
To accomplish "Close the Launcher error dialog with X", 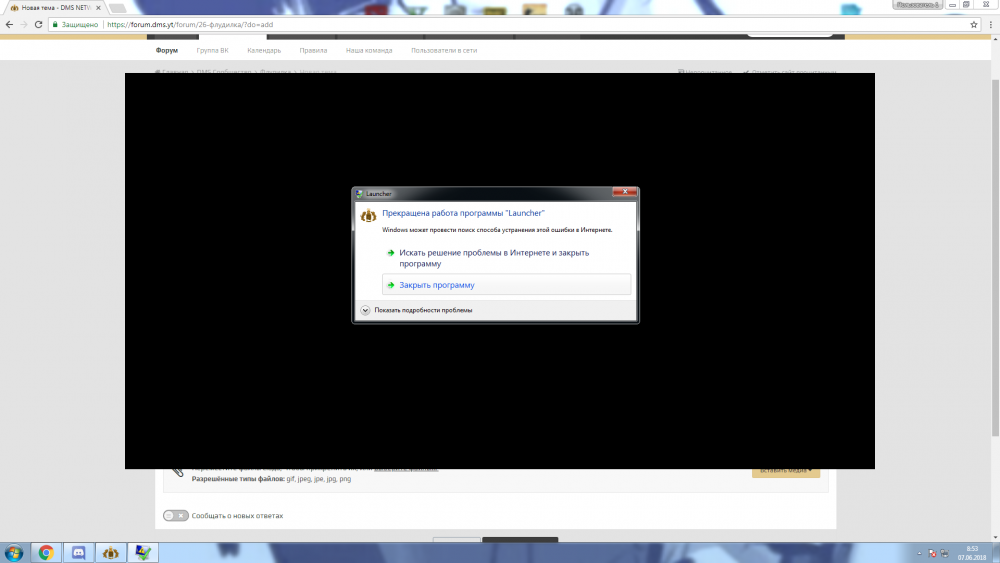I will (x=625, y=192).
